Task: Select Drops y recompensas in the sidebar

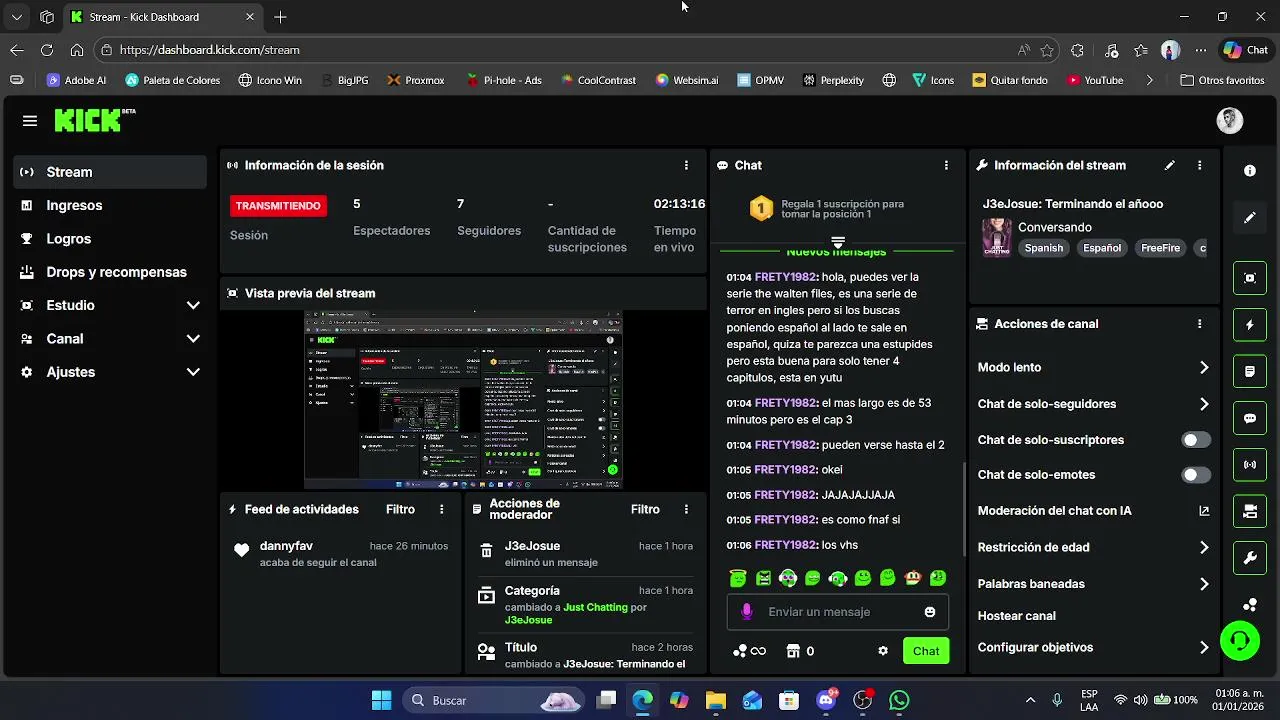Action: (x=111, y=272)
